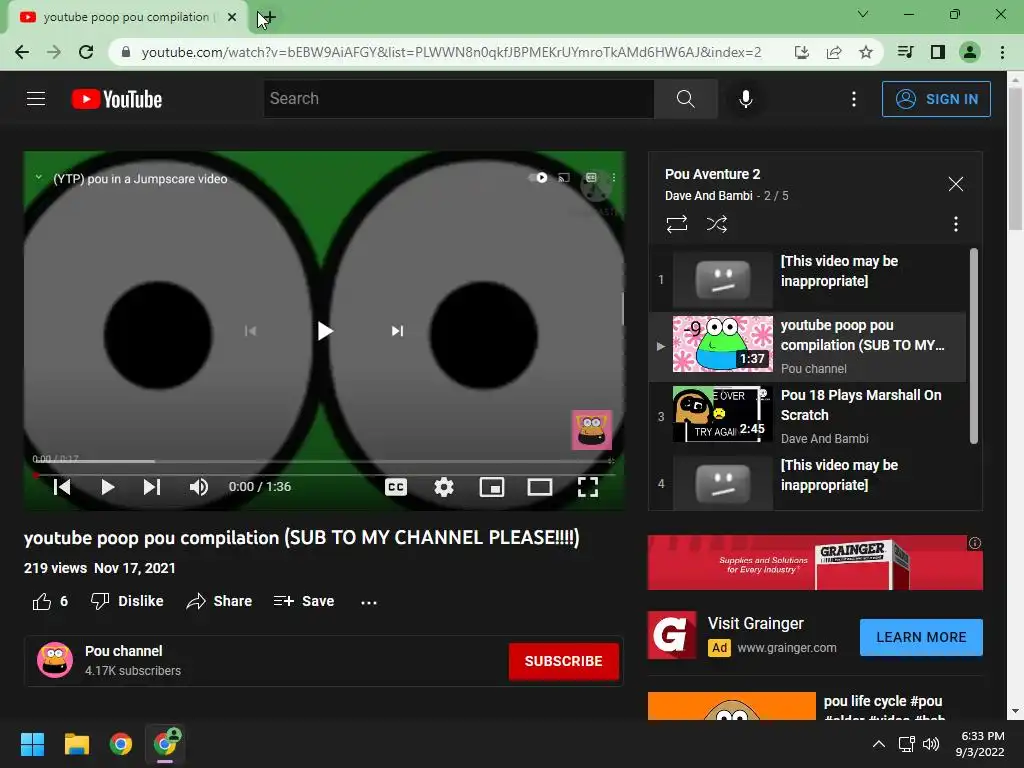Click the address bar URL

click(451, 52)
